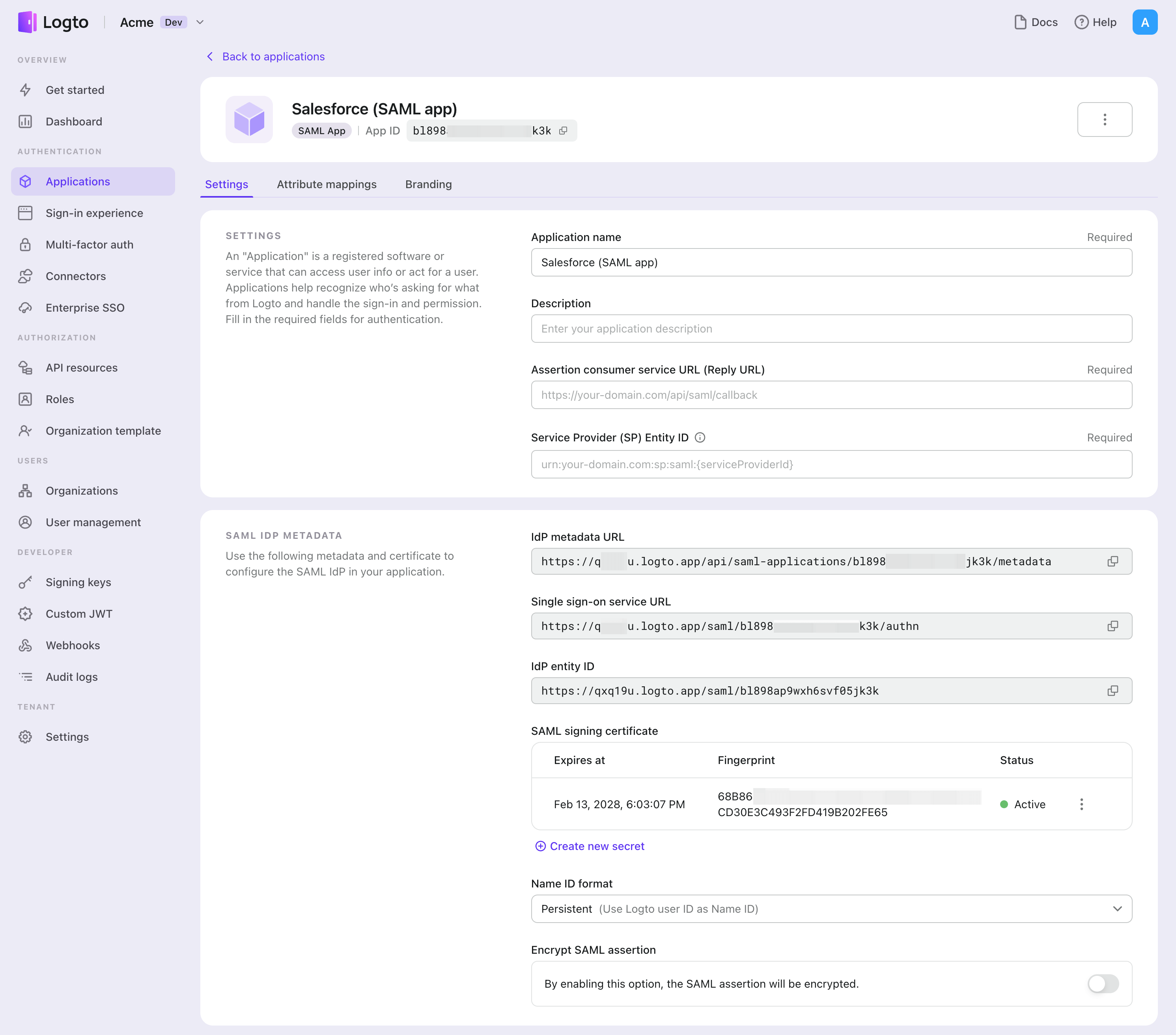The height and width of the screenshot is (1035, 1176).
Task: Click the user avatar A
Action: (x=1144, y=22)
